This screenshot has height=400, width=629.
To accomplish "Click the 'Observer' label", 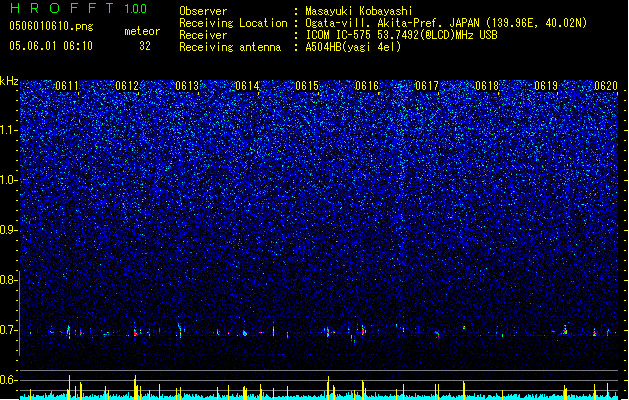I will pyautogui.click(x=203, y=11).
